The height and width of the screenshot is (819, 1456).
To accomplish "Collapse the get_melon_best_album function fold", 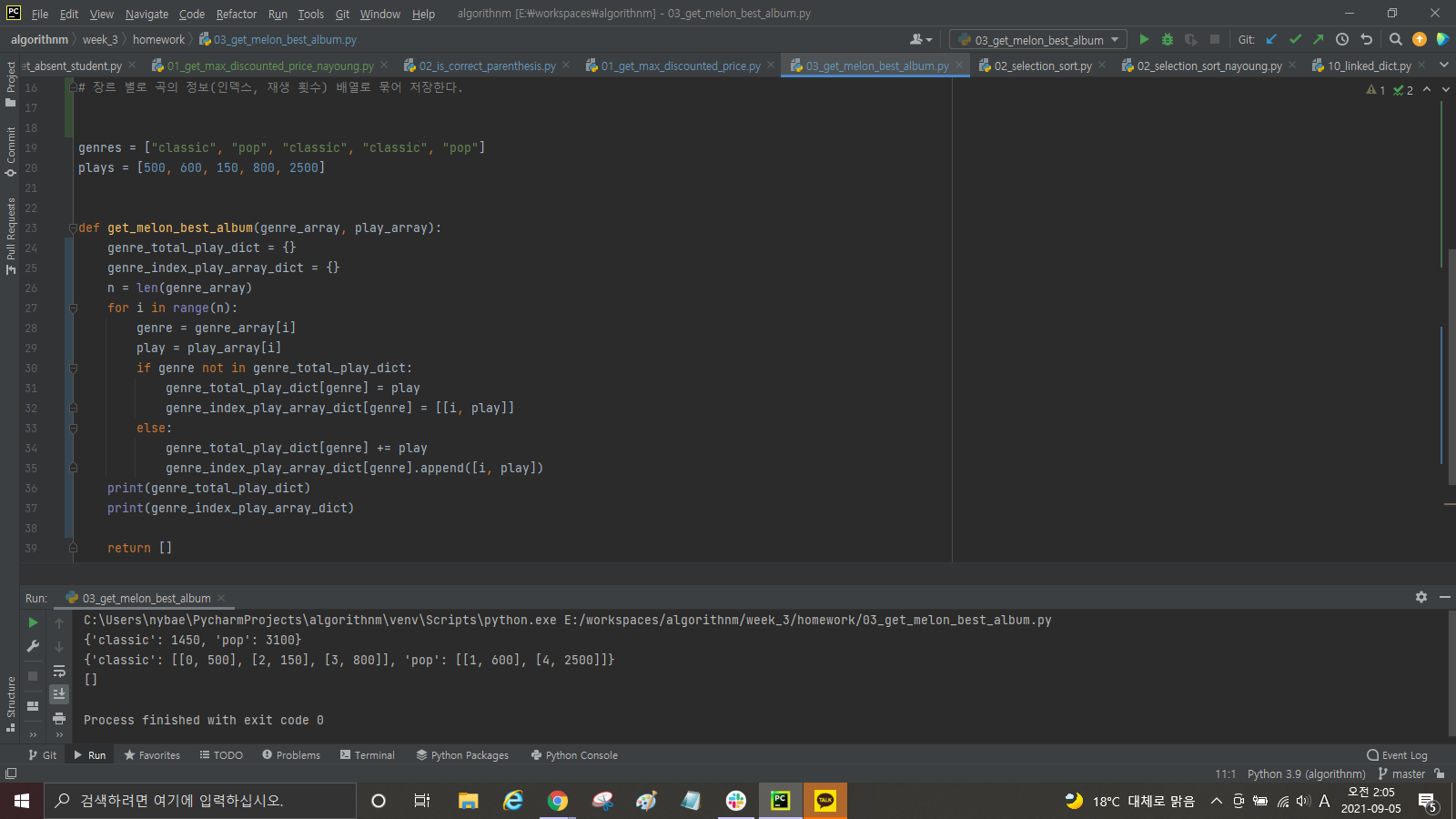I will [x=73, y=227].
